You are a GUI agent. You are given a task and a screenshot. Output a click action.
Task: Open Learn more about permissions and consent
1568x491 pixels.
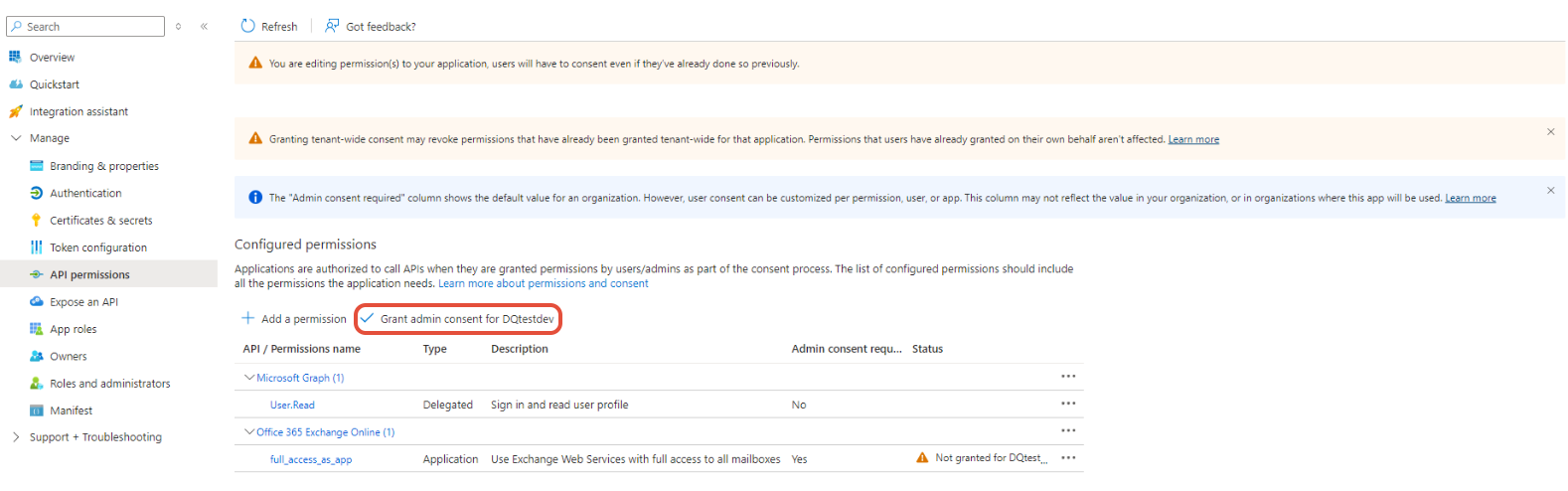click(x=544, y=283)
